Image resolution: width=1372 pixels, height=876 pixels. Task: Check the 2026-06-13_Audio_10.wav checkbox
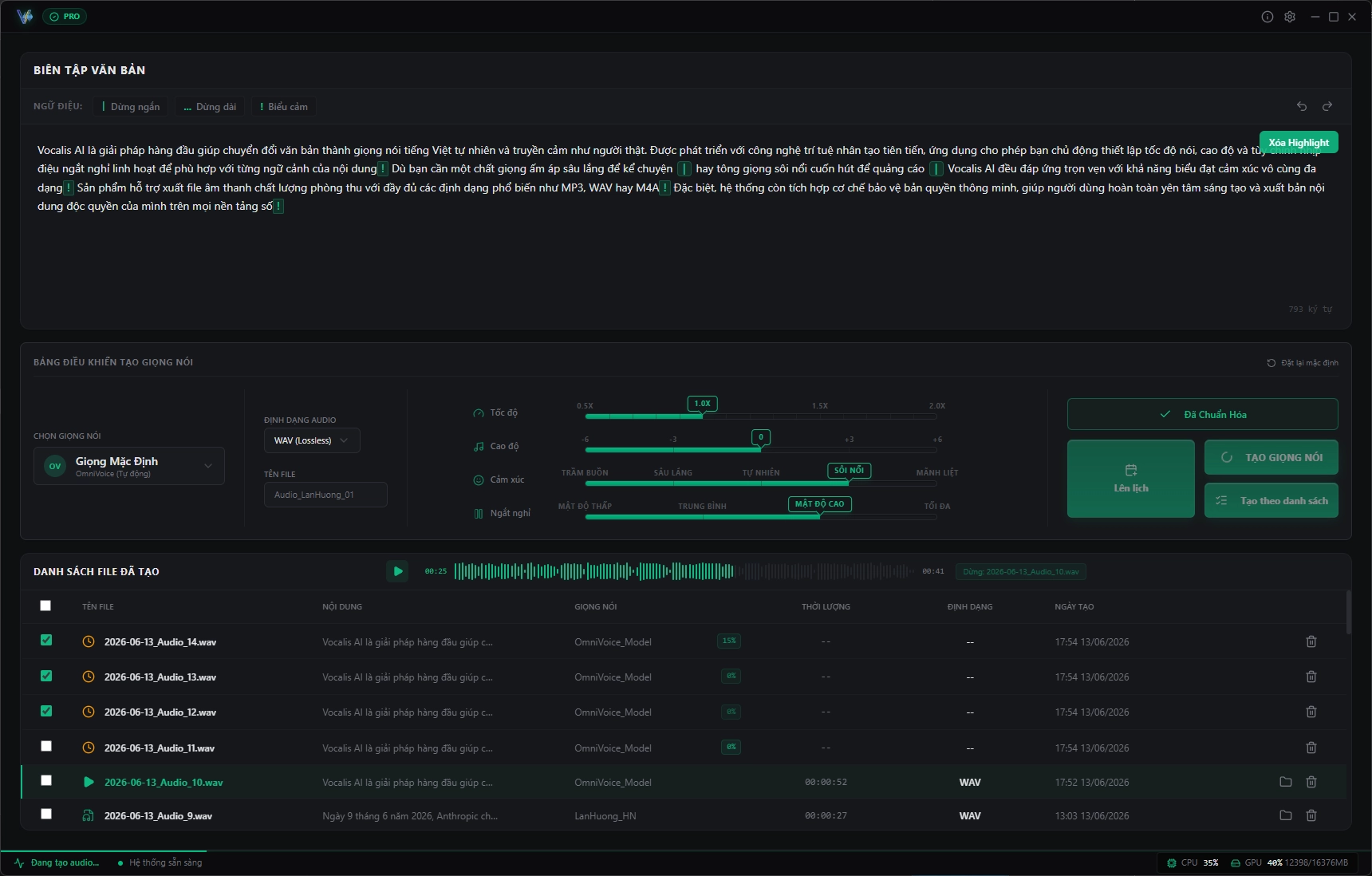tap(46, 780)
